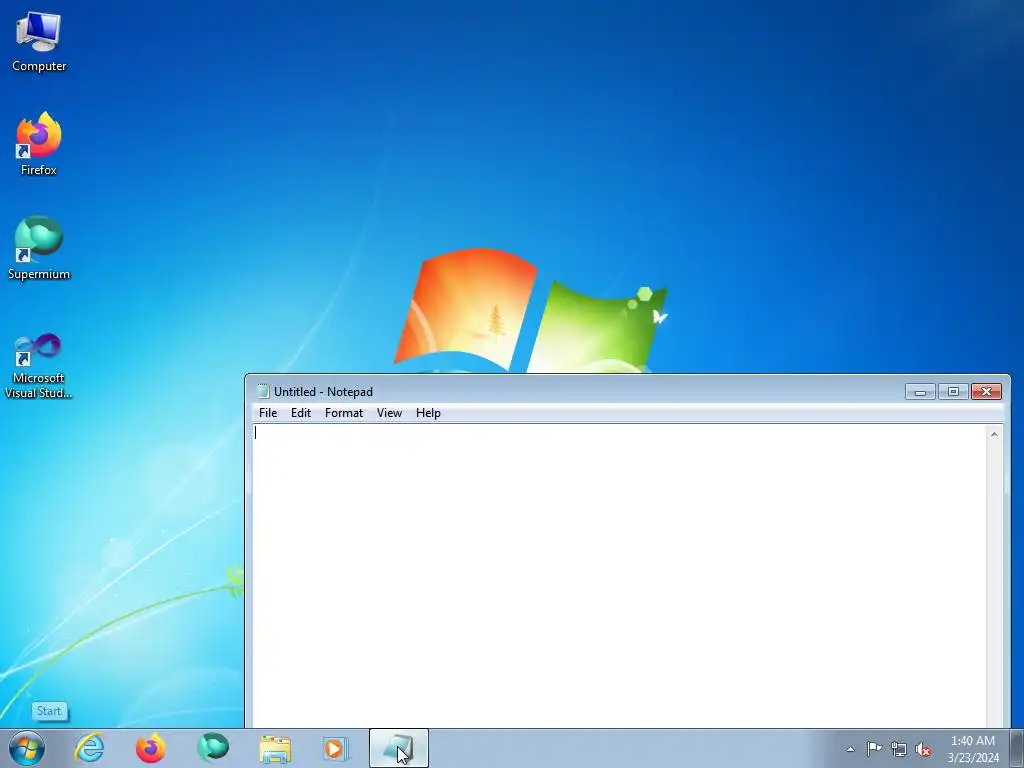The height and width of the screenshot is (768, 1024).
Task: Open the File menu in Notepad
Action: point(268,413)
